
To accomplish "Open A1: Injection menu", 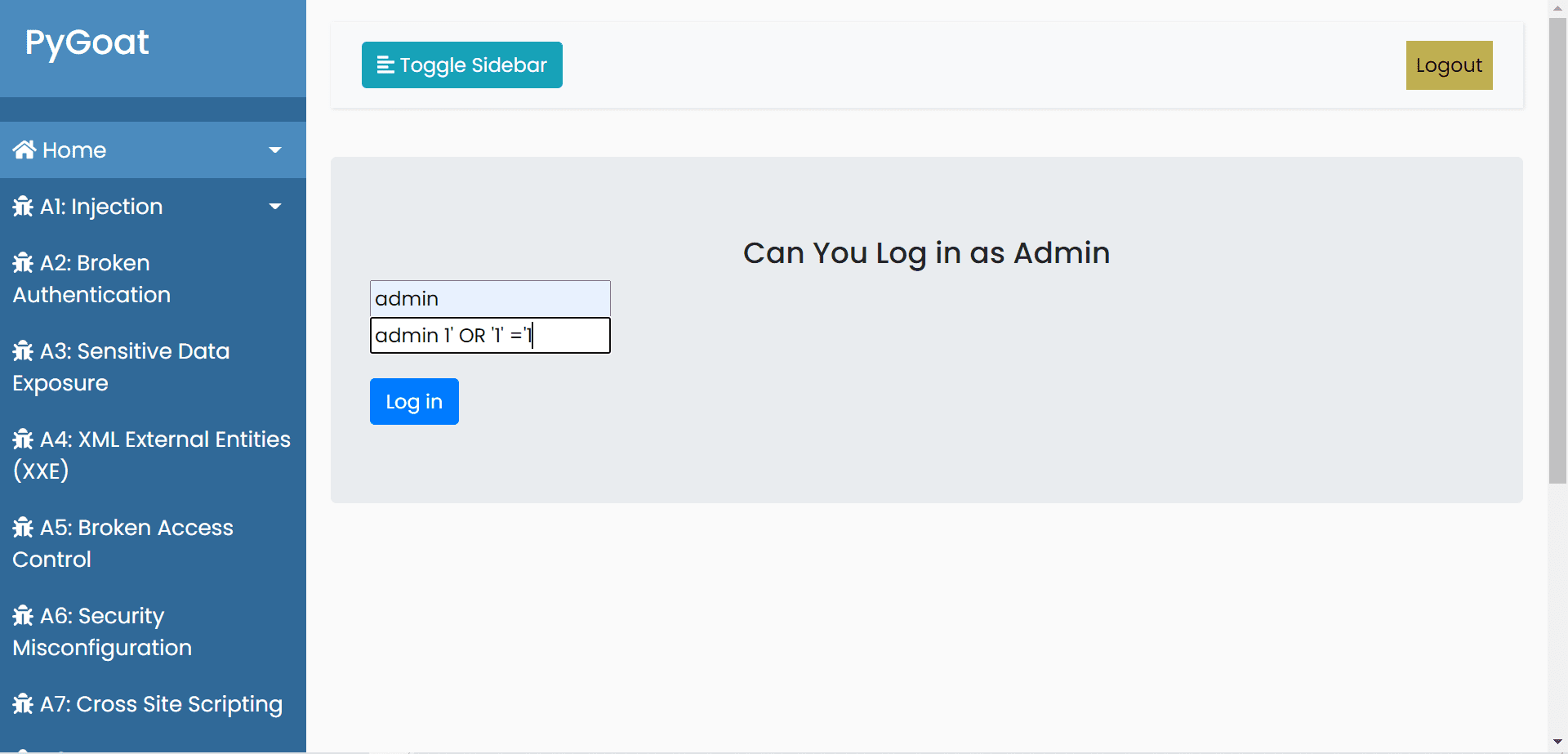I will click(x=153, y=207).
